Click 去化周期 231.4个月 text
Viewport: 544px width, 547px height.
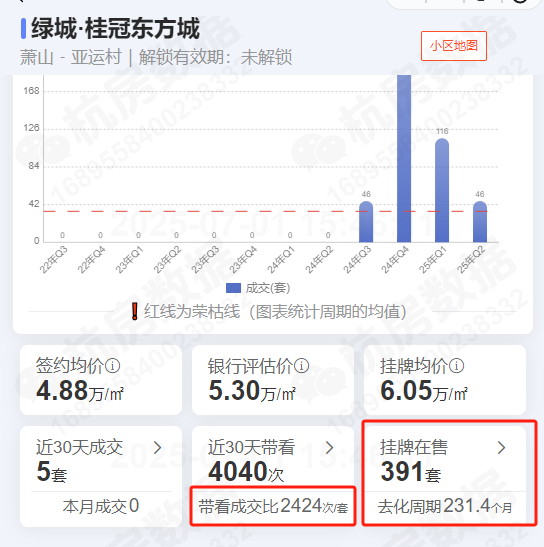pos(445,506)
